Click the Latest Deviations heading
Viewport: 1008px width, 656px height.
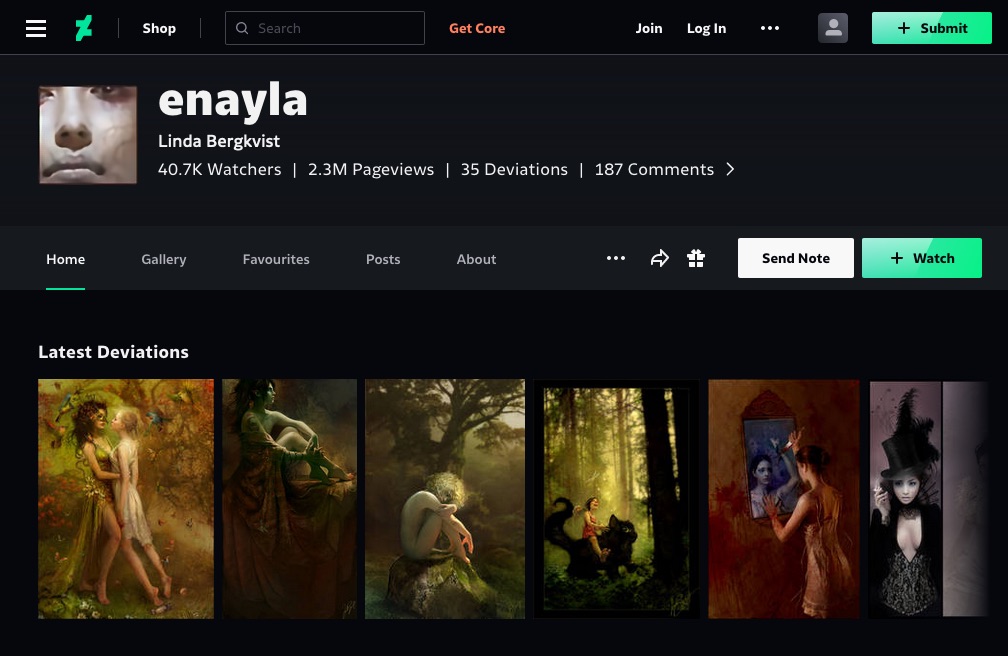click(113, 352)
